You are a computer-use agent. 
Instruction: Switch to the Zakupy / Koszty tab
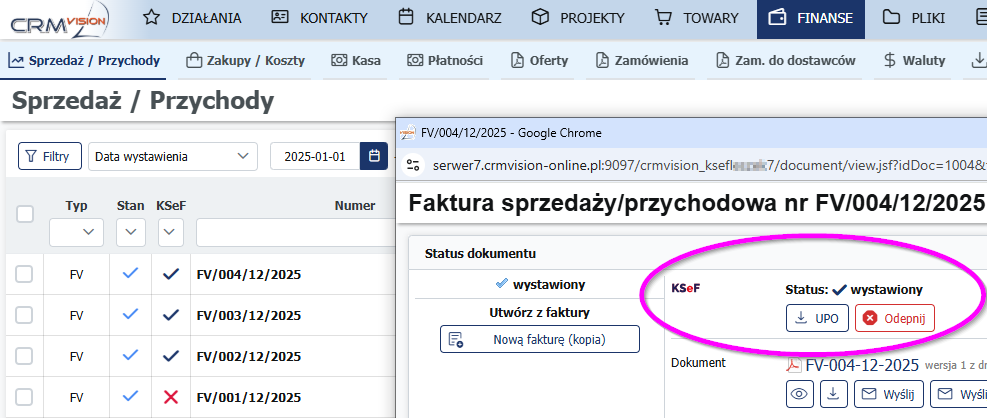[245, 61]
